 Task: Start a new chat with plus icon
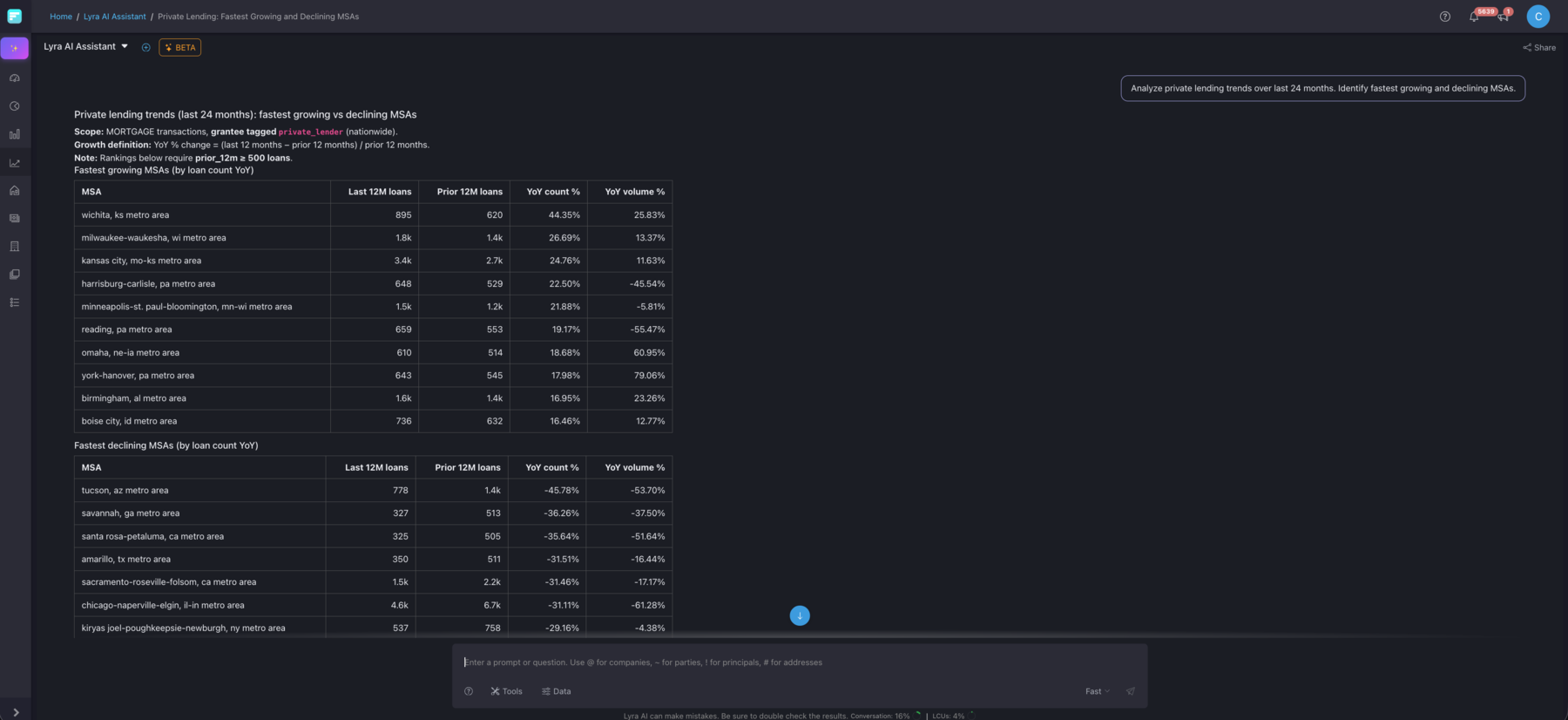coord(145,47)
